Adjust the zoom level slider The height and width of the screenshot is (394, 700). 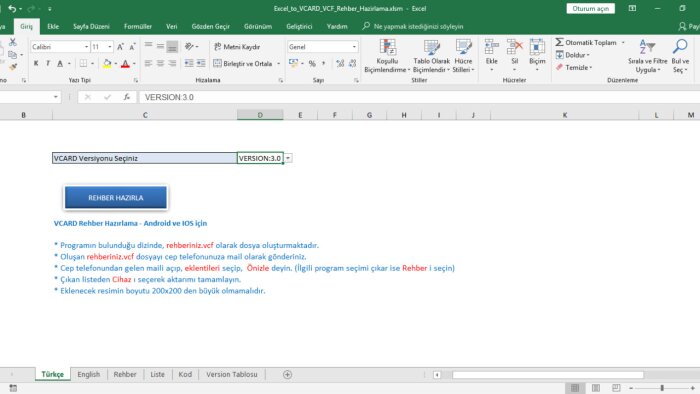(x=662, y=388)
